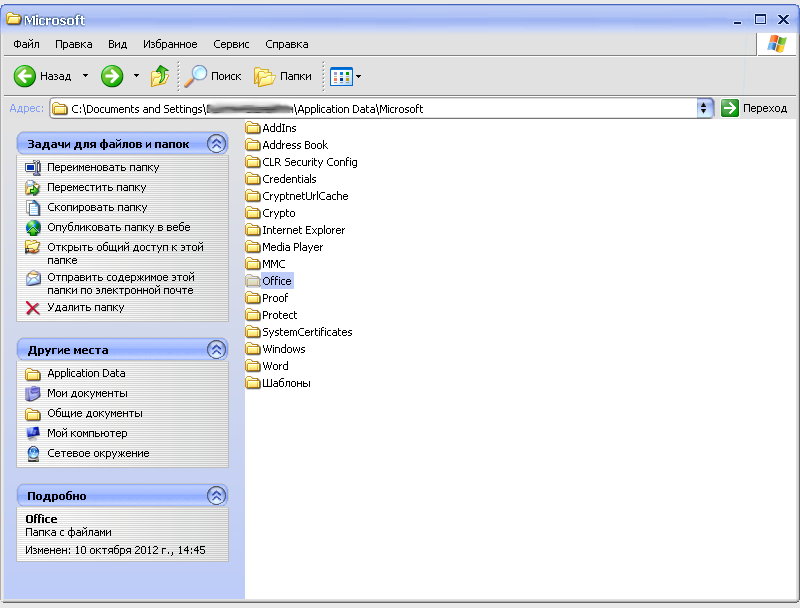
Task: Go up one folder level icon
Action: click(160, 76)
